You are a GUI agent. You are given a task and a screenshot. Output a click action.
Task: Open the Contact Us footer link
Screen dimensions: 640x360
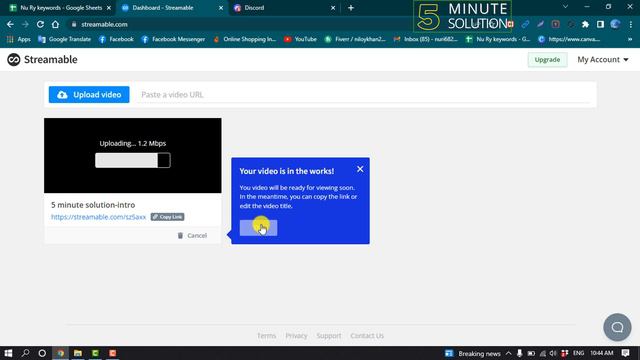tap(367, 336)
